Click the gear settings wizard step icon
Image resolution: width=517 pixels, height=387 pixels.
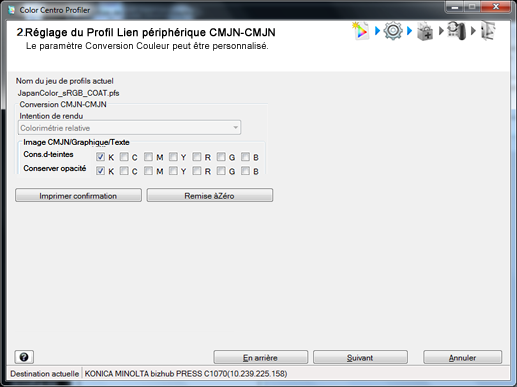(x=393, y=31)
